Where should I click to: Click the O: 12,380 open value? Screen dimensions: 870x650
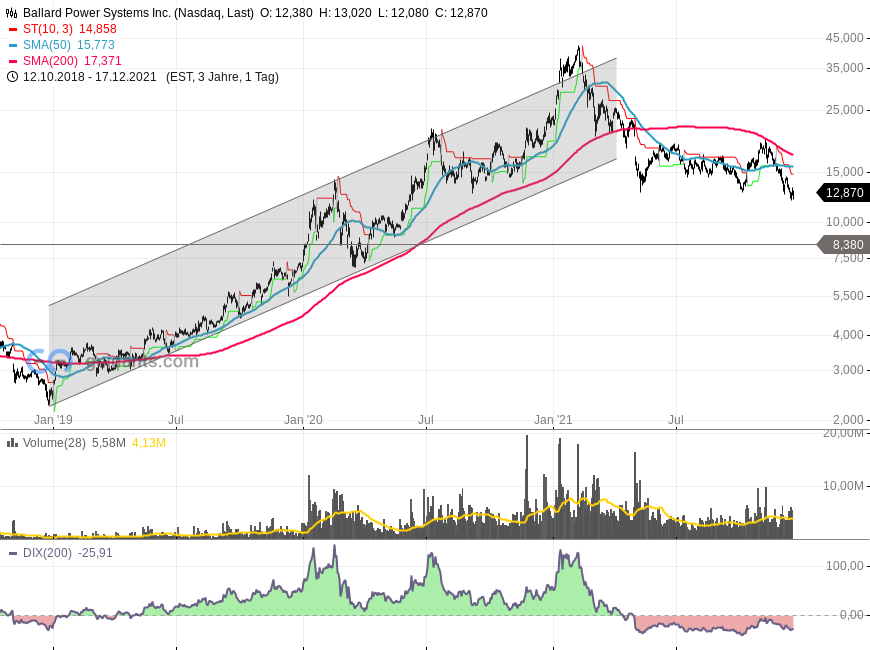click(286, 13)
